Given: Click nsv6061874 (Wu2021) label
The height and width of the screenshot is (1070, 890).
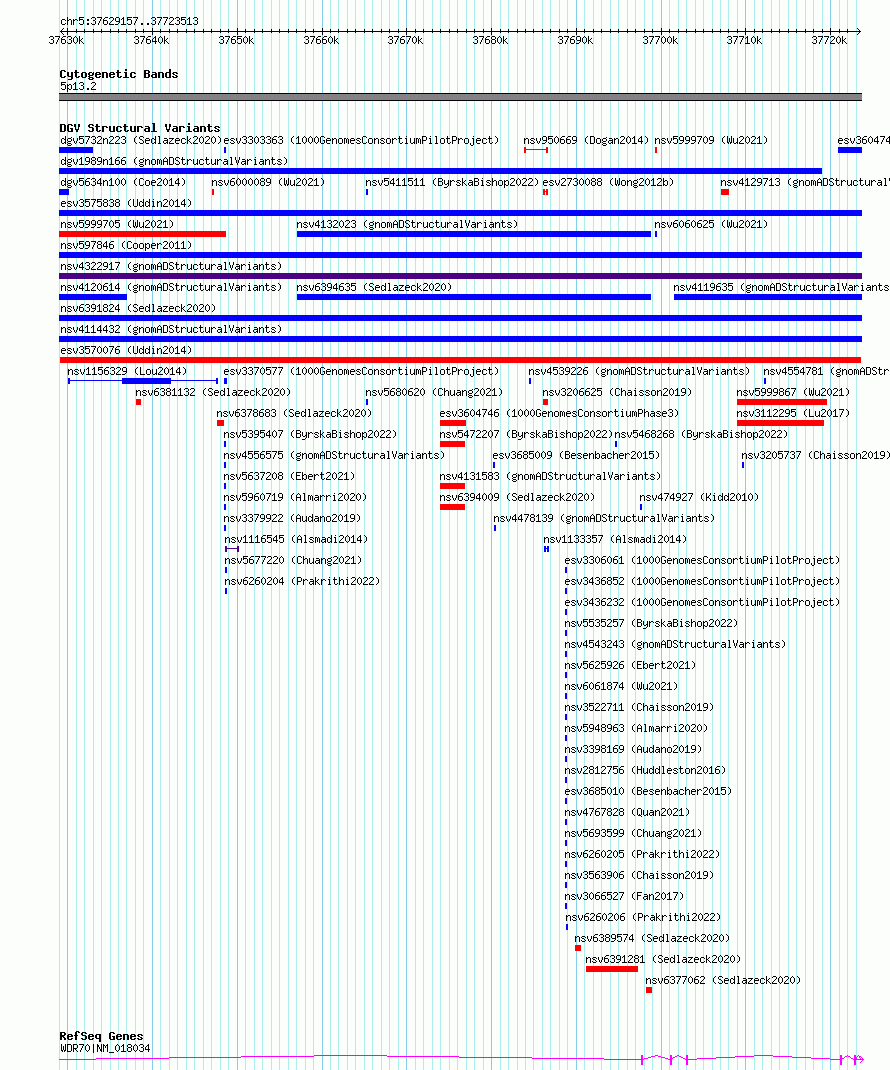Looking at the screenshot, I should 621,686.
